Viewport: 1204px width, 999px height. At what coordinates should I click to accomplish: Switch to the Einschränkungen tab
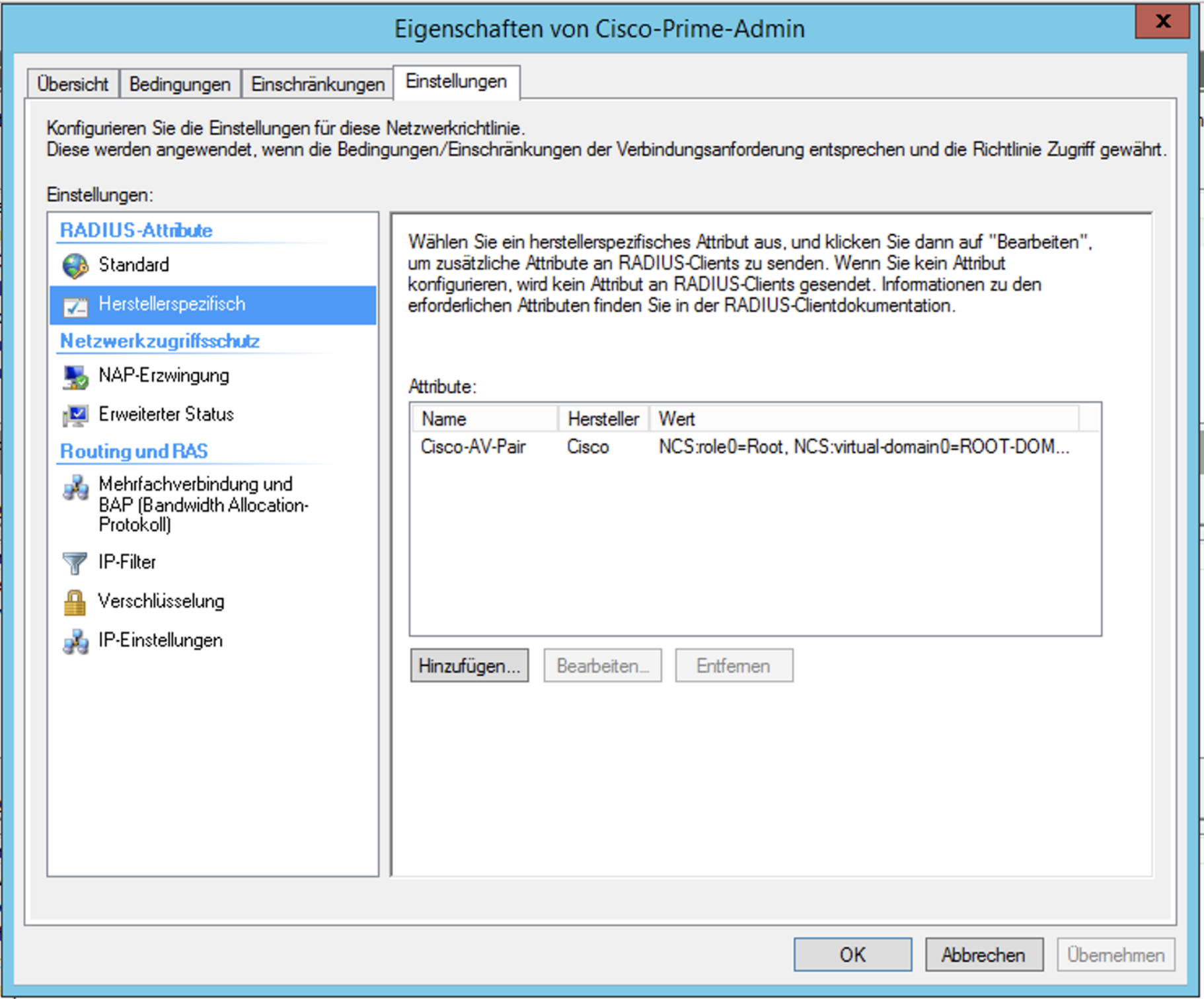tap(318, 84)
